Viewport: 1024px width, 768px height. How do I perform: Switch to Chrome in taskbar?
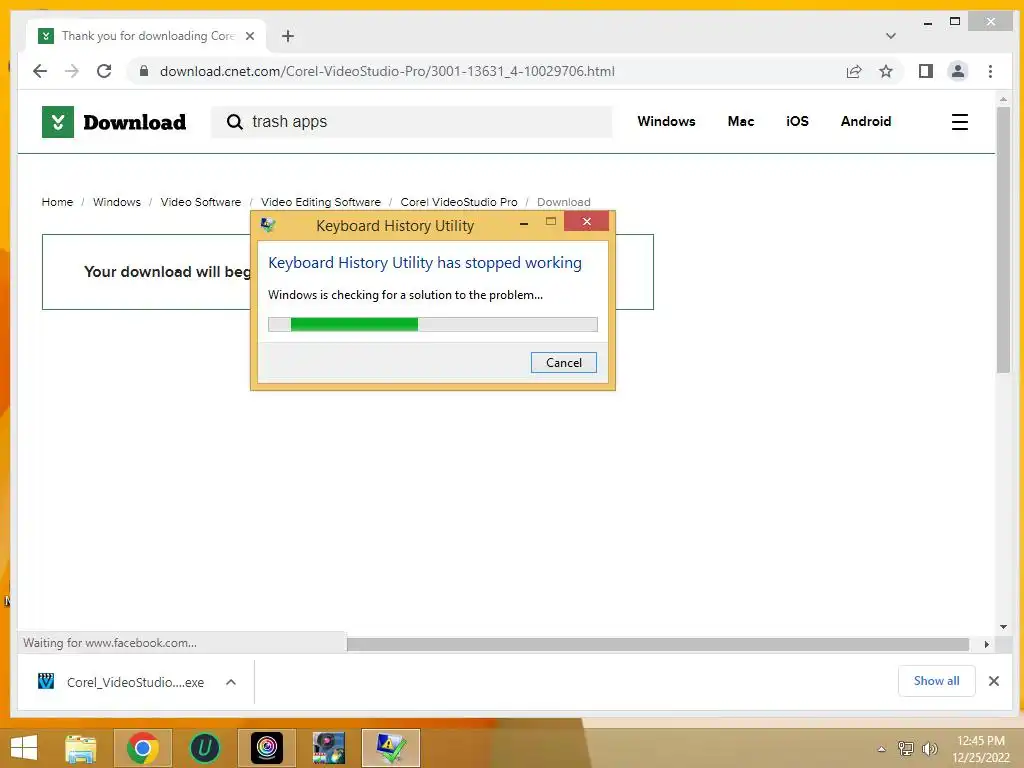coord(143,748)
